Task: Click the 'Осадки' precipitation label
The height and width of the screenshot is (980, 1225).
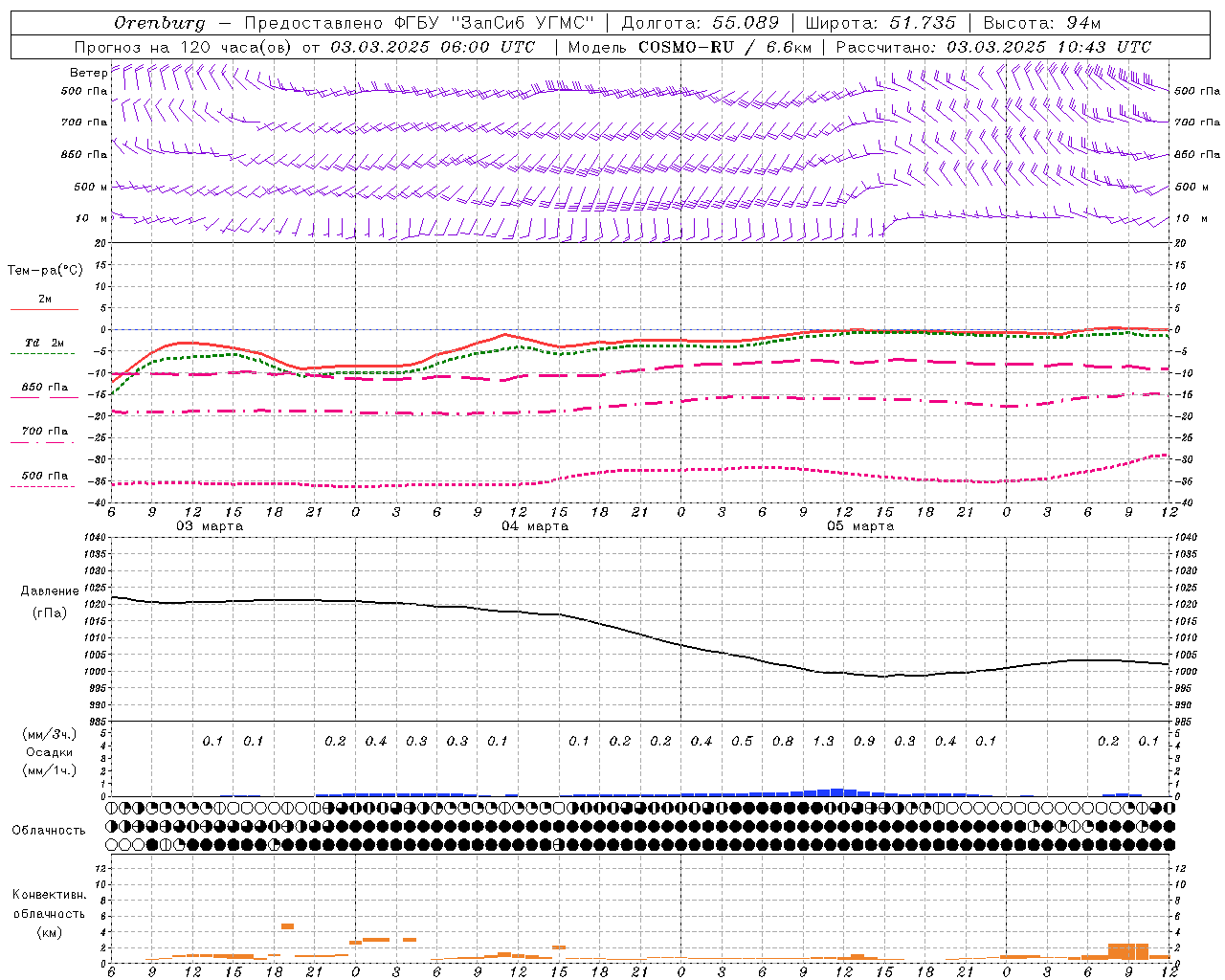Action: [x=50, y=752]
